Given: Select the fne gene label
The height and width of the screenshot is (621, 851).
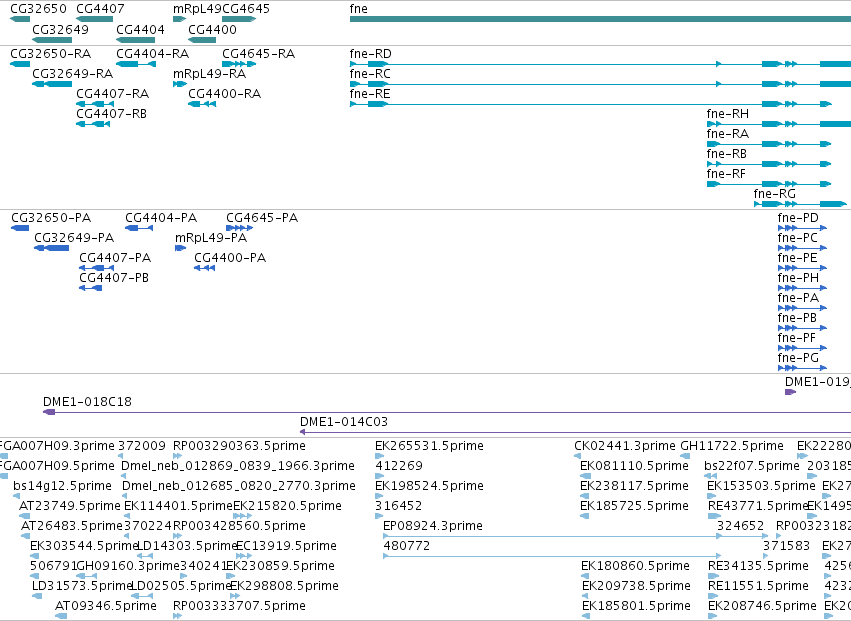Looking at the screenshot, I should [x=358, y=9].
